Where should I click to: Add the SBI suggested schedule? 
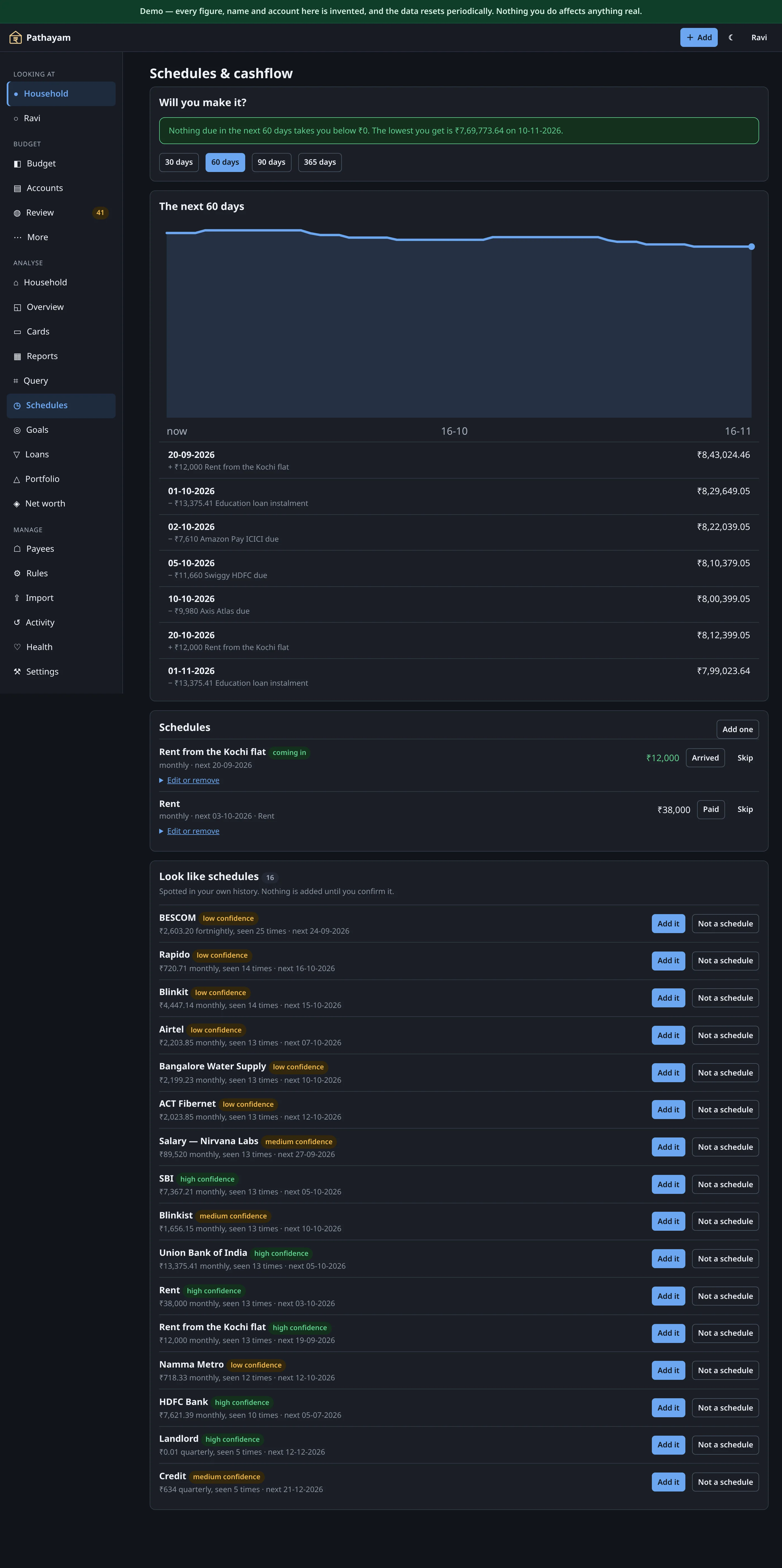(x=668, y=1185)
